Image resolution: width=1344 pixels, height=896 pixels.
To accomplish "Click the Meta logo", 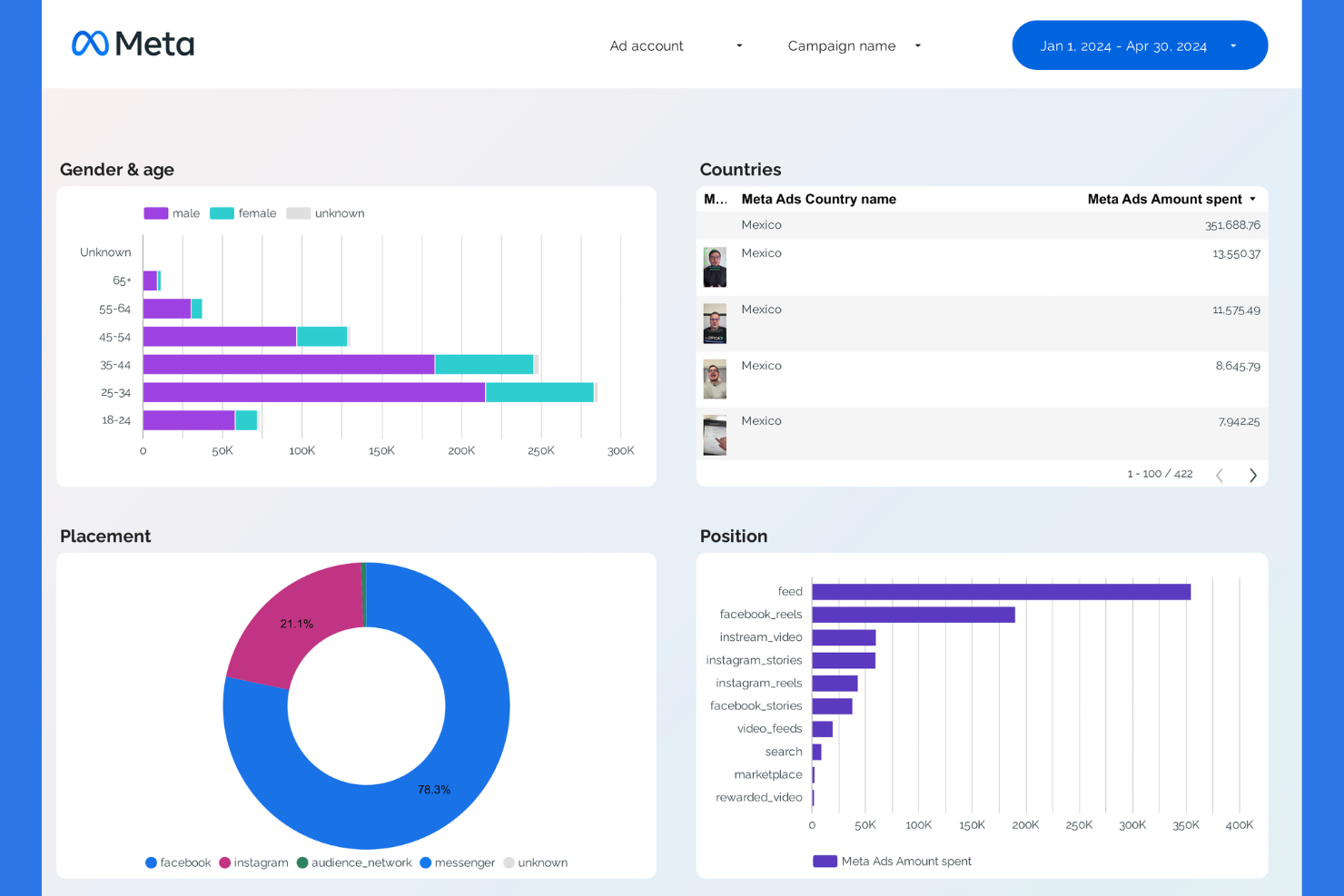I will tap(133, 44).
